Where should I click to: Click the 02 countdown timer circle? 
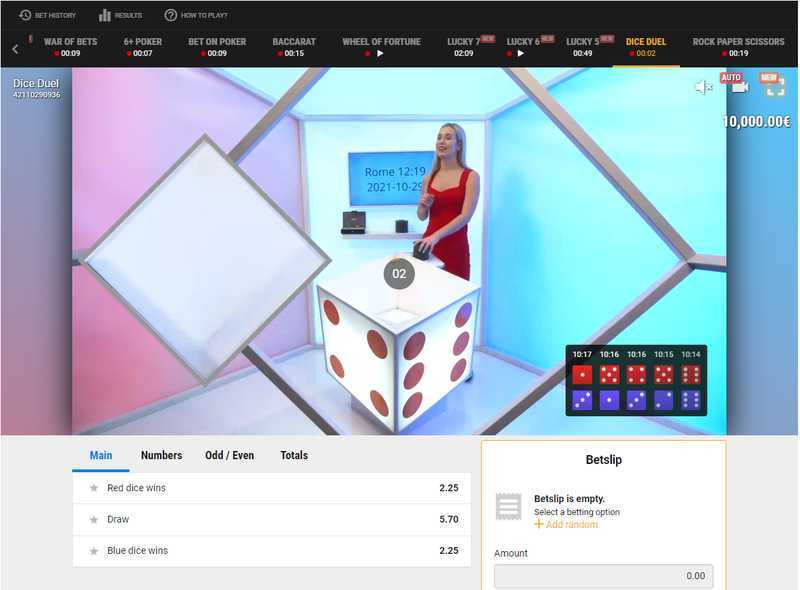click(399, 274)
